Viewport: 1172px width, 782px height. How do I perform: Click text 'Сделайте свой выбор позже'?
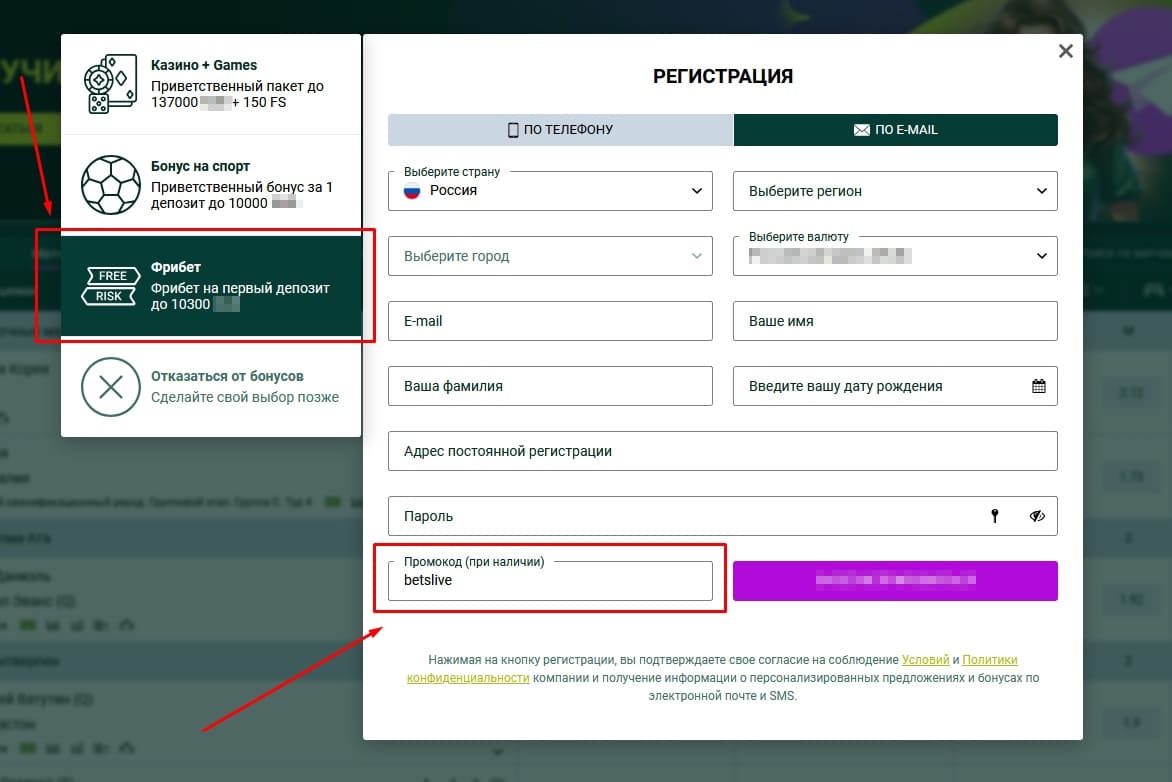[245, 397]
